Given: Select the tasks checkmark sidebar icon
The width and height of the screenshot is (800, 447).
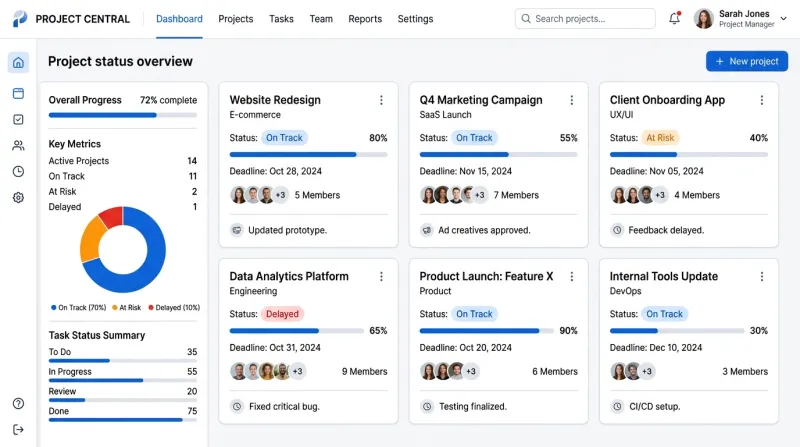Looking at the screenshot, I should click(18, 119).
